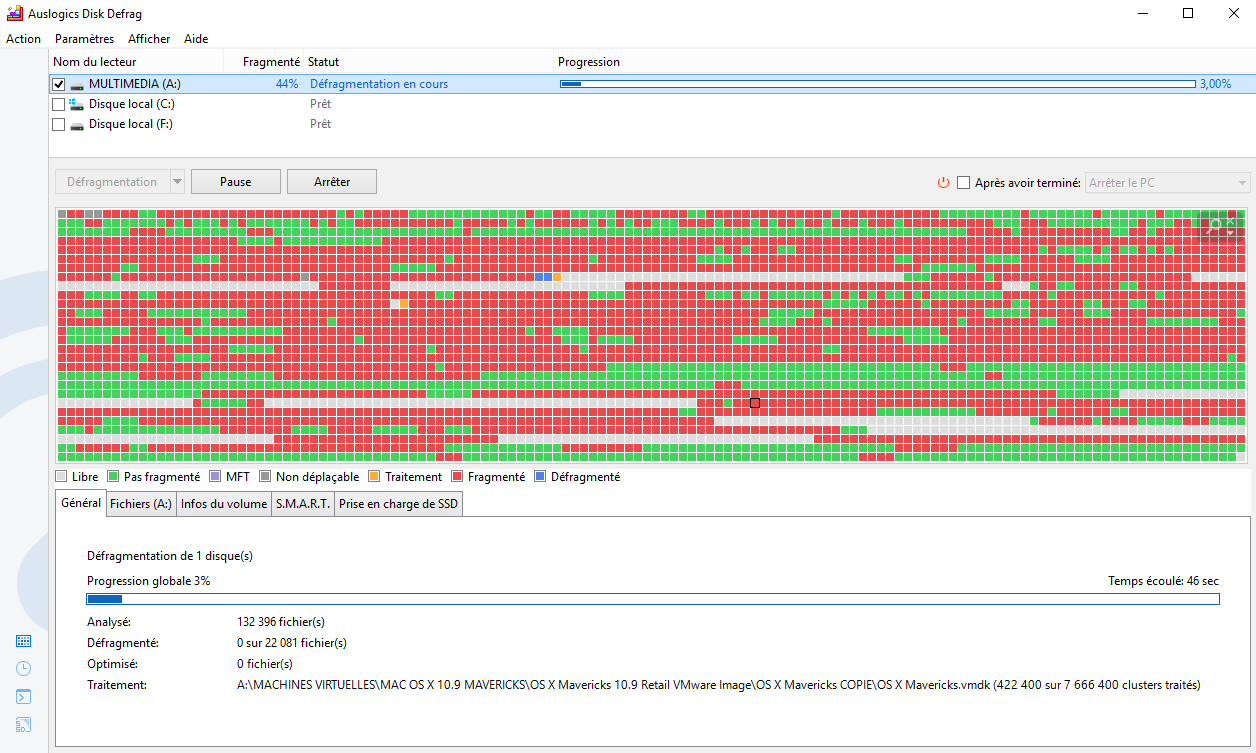Click the MULTIMEDIA (A:) drive progress bar
This screenshot has width=1256, height=753.
tap(877, 85)
